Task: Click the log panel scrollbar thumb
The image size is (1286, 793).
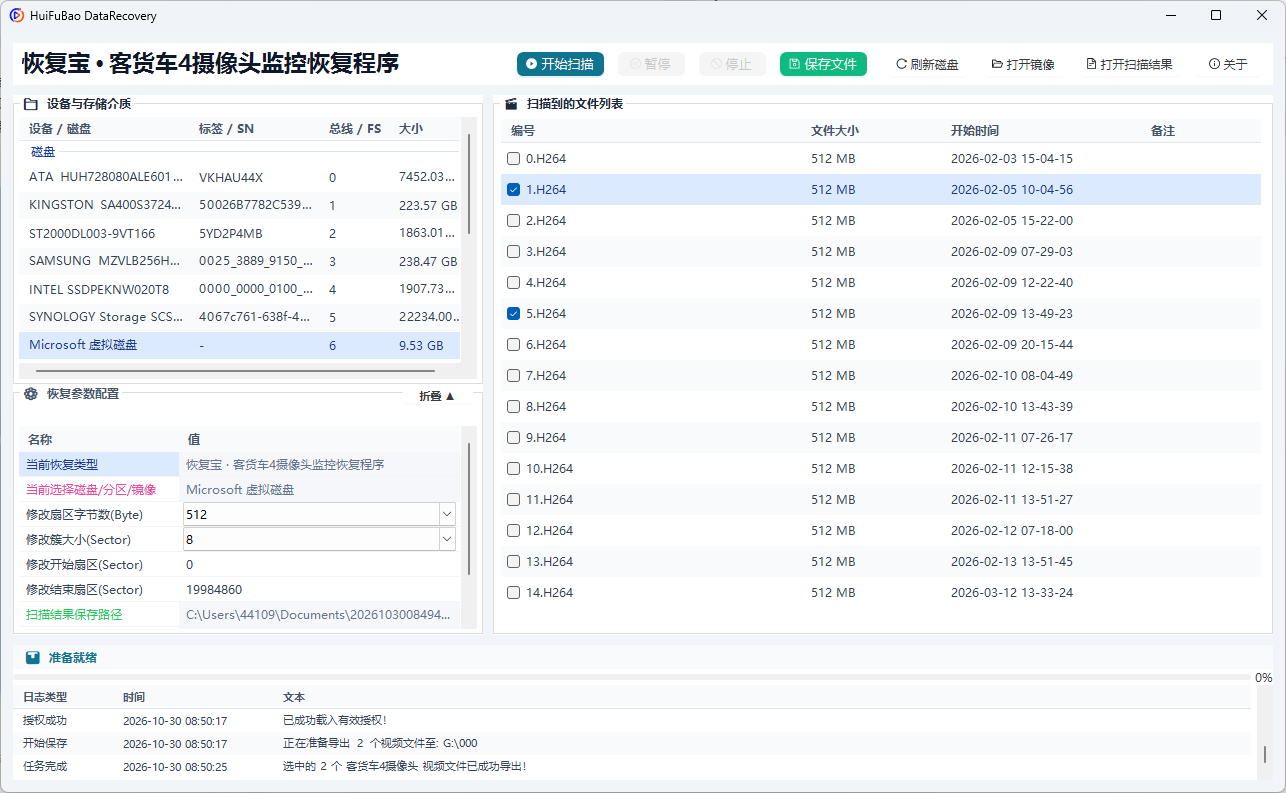Action: click(x=1265, y=755)
